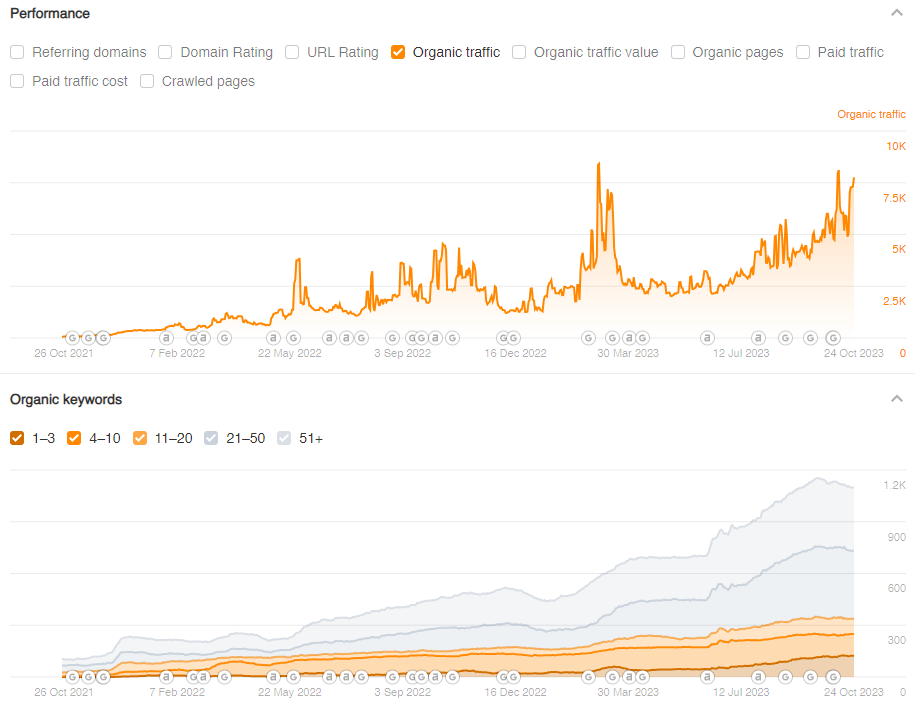
Task: Click the 'a' update marker near 7 Feb 2022 on the Performance chart
Action: coord(166,338)
